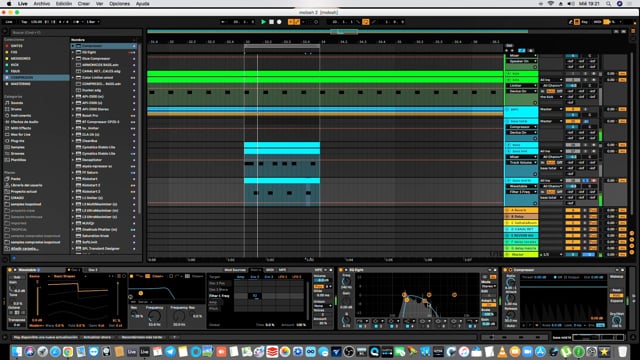Toggle the arrangement Loop switch

tap(365, 22)
